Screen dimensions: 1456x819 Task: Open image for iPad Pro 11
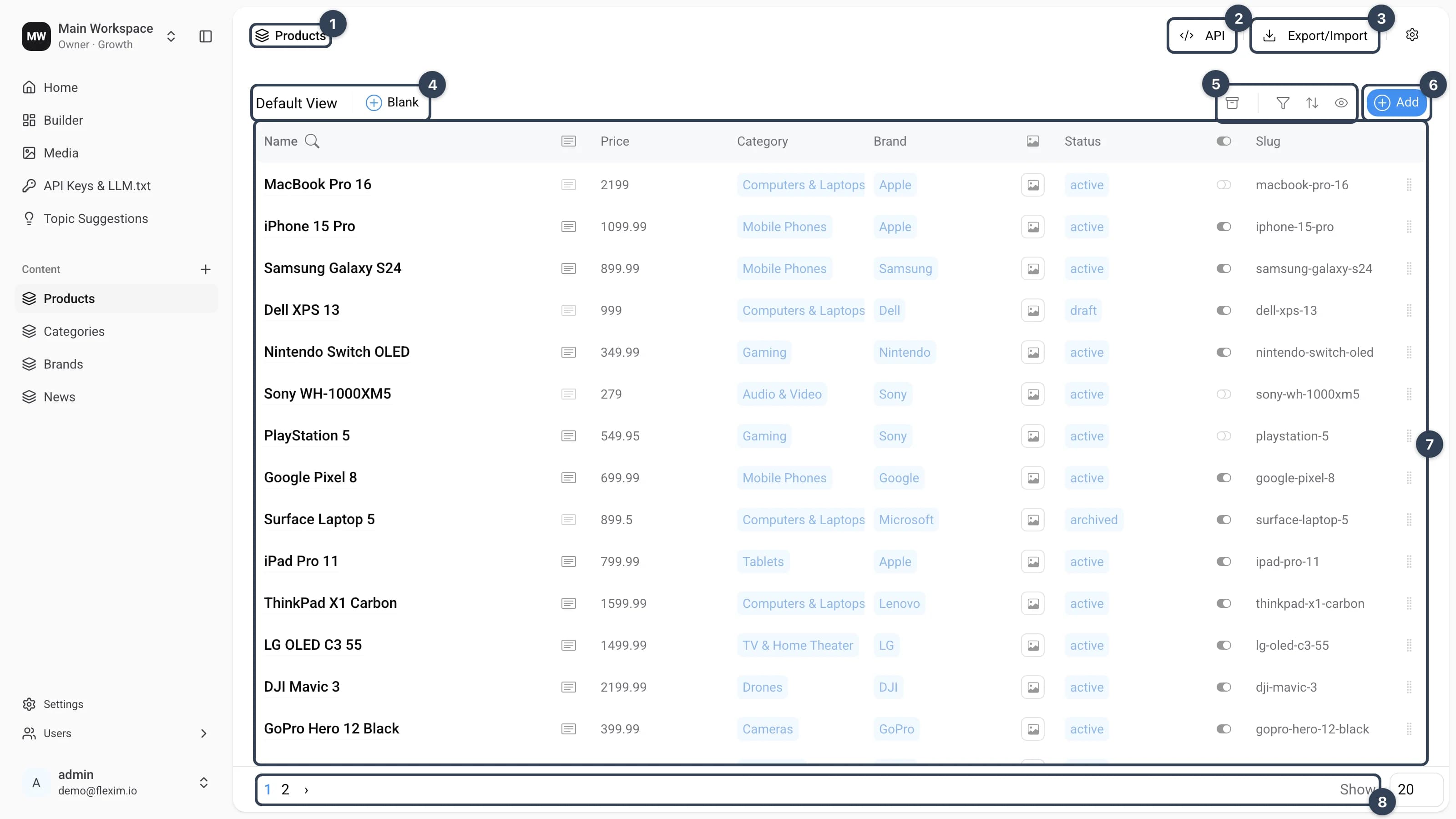click(1033, 562)
